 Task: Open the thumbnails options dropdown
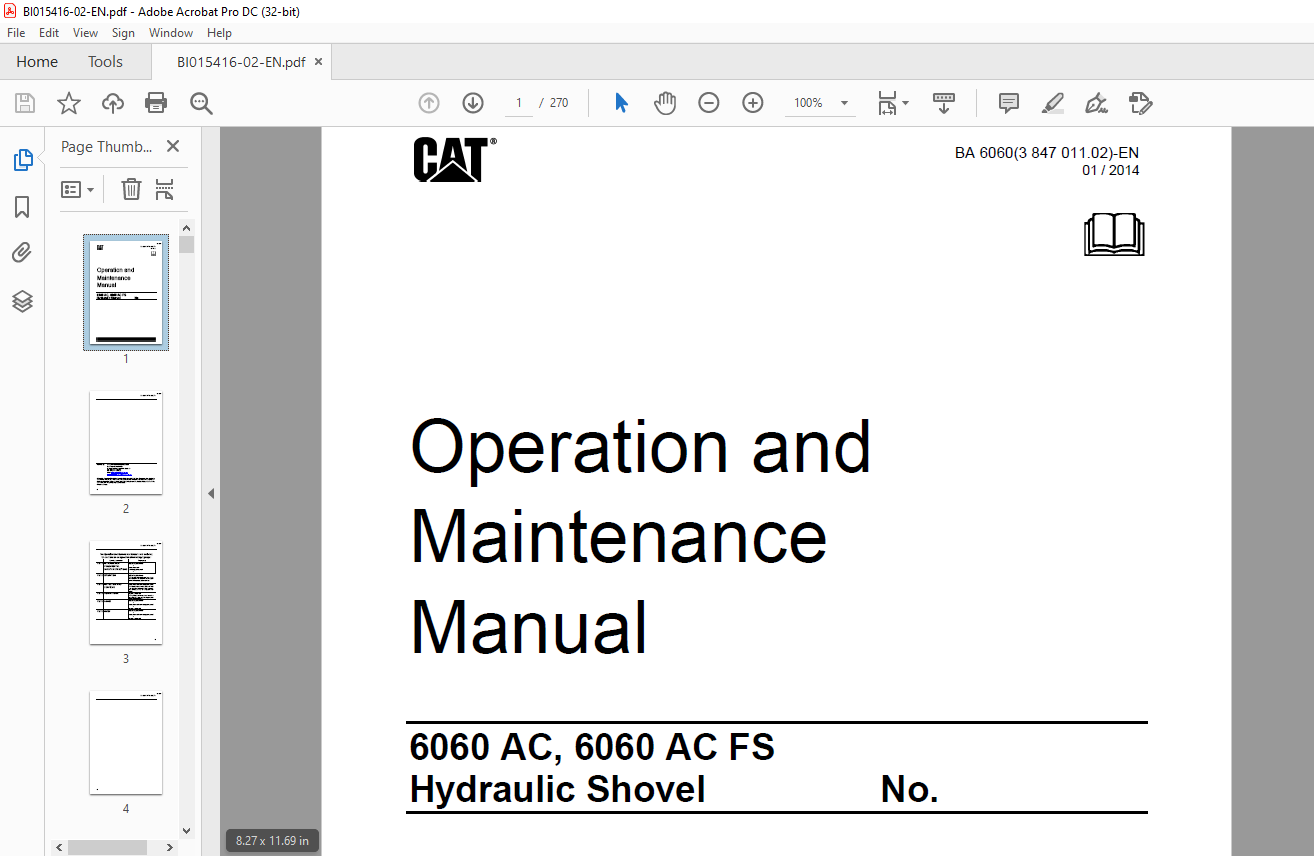78,189
